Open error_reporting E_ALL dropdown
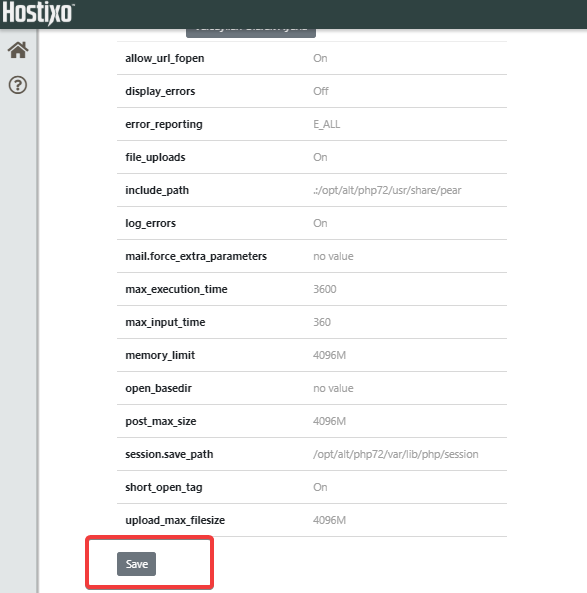Screen dimensions: 587x593 [326, 124]
